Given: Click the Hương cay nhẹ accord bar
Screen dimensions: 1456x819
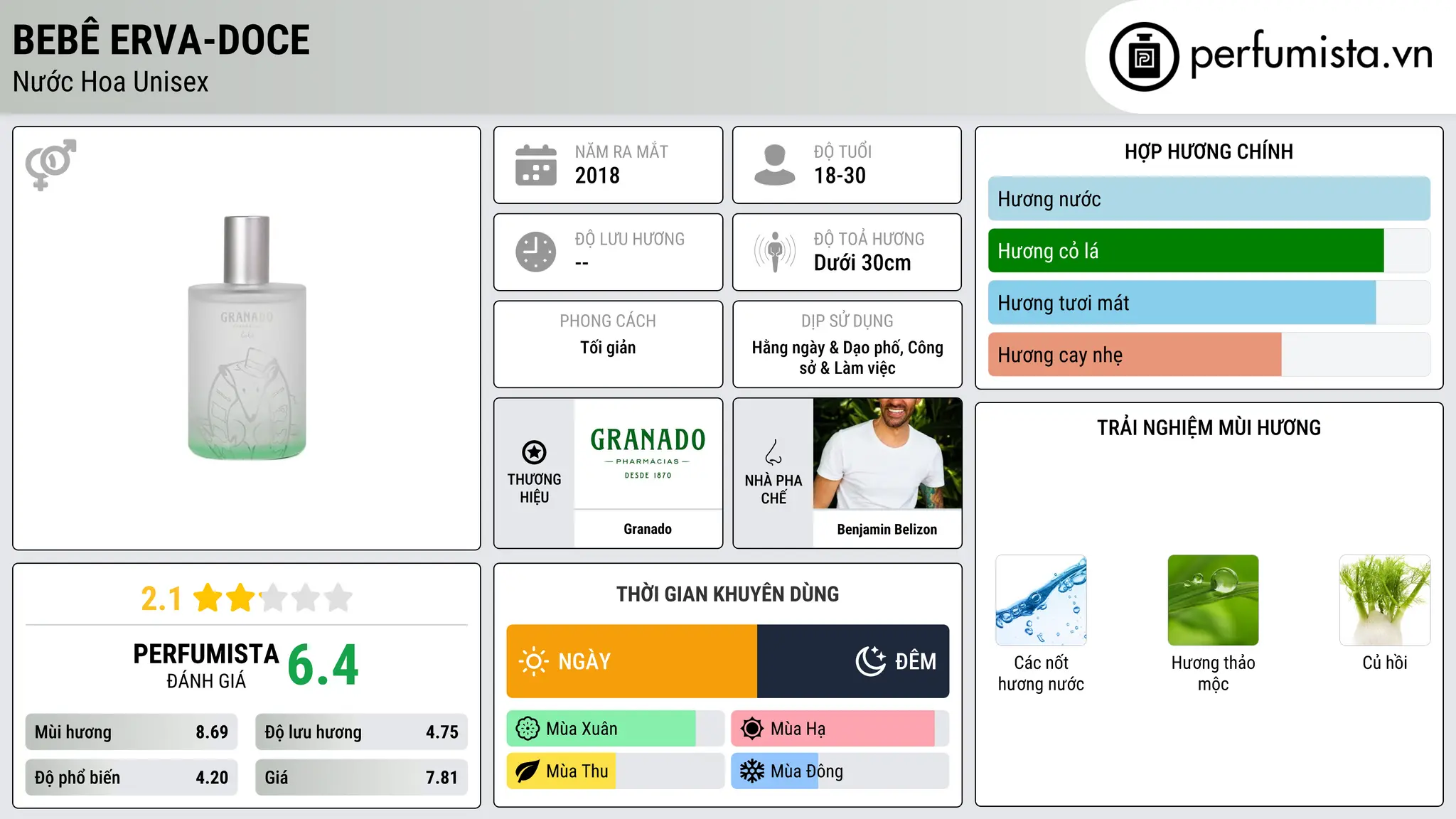Looking at the screenshot, I should pos(1209,355).
